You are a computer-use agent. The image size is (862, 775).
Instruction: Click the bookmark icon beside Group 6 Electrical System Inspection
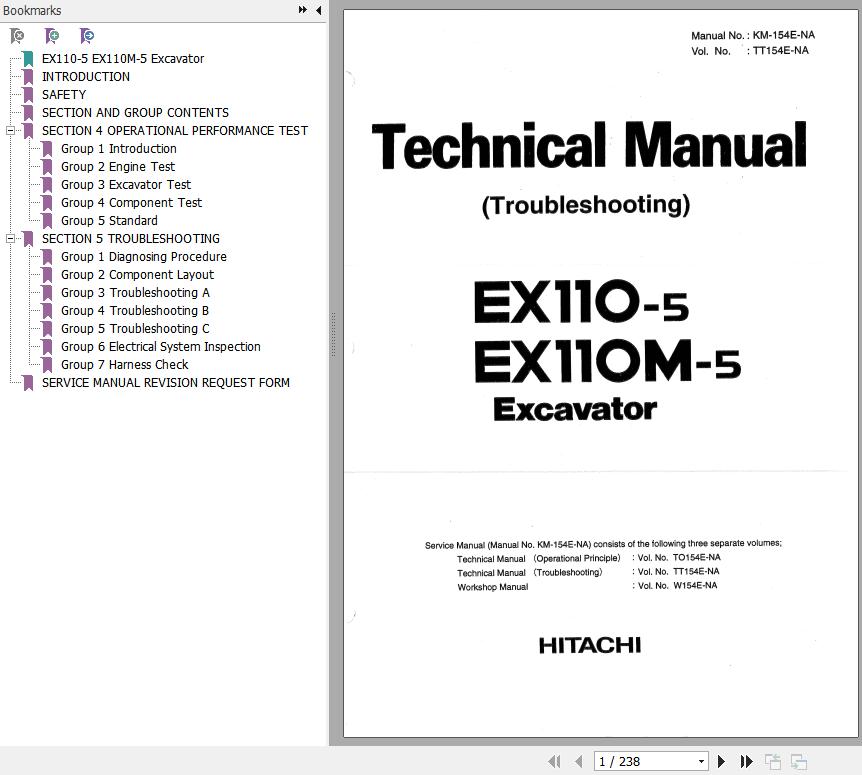(47, 347)
